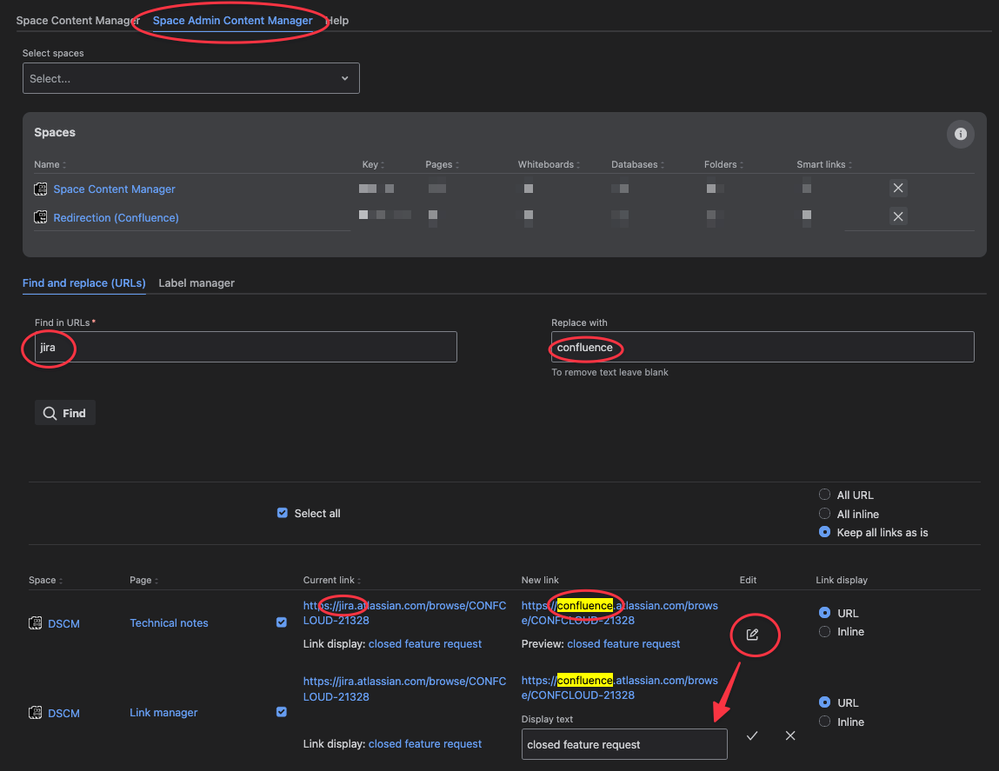Viewport: 999px width, 771px height.
Task: Click DSCM space icon in Link manager row
Action: [x=35, y=712]
